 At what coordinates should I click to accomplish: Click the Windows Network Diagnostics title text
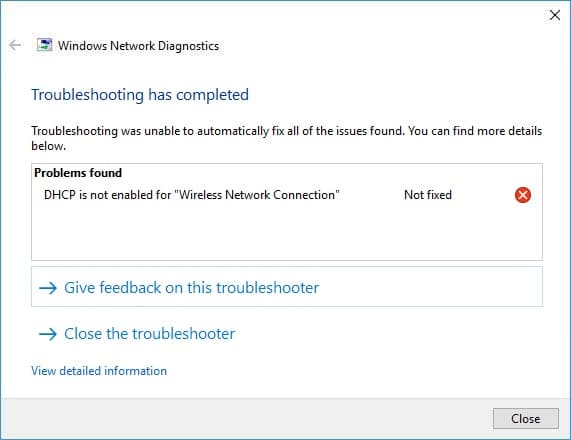click(x=138, y=46)
